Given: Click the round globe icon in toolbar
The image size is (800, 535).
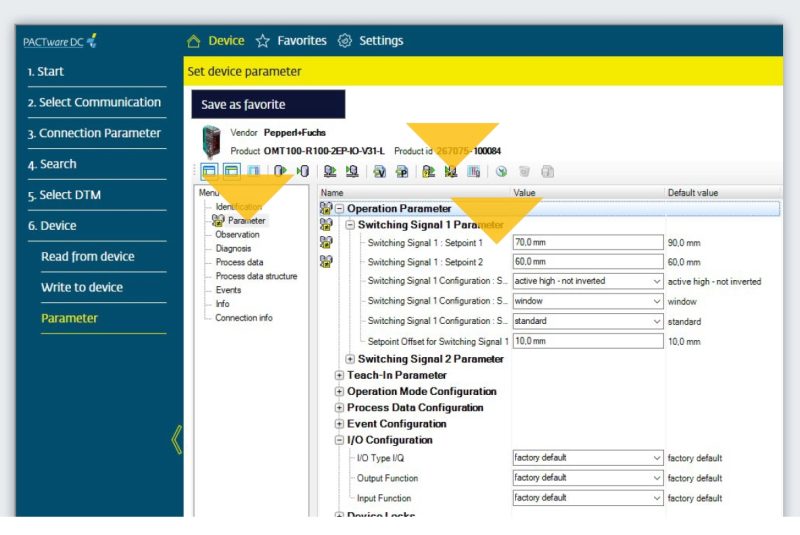Looking at the screenshot, I should coord(501,171).
